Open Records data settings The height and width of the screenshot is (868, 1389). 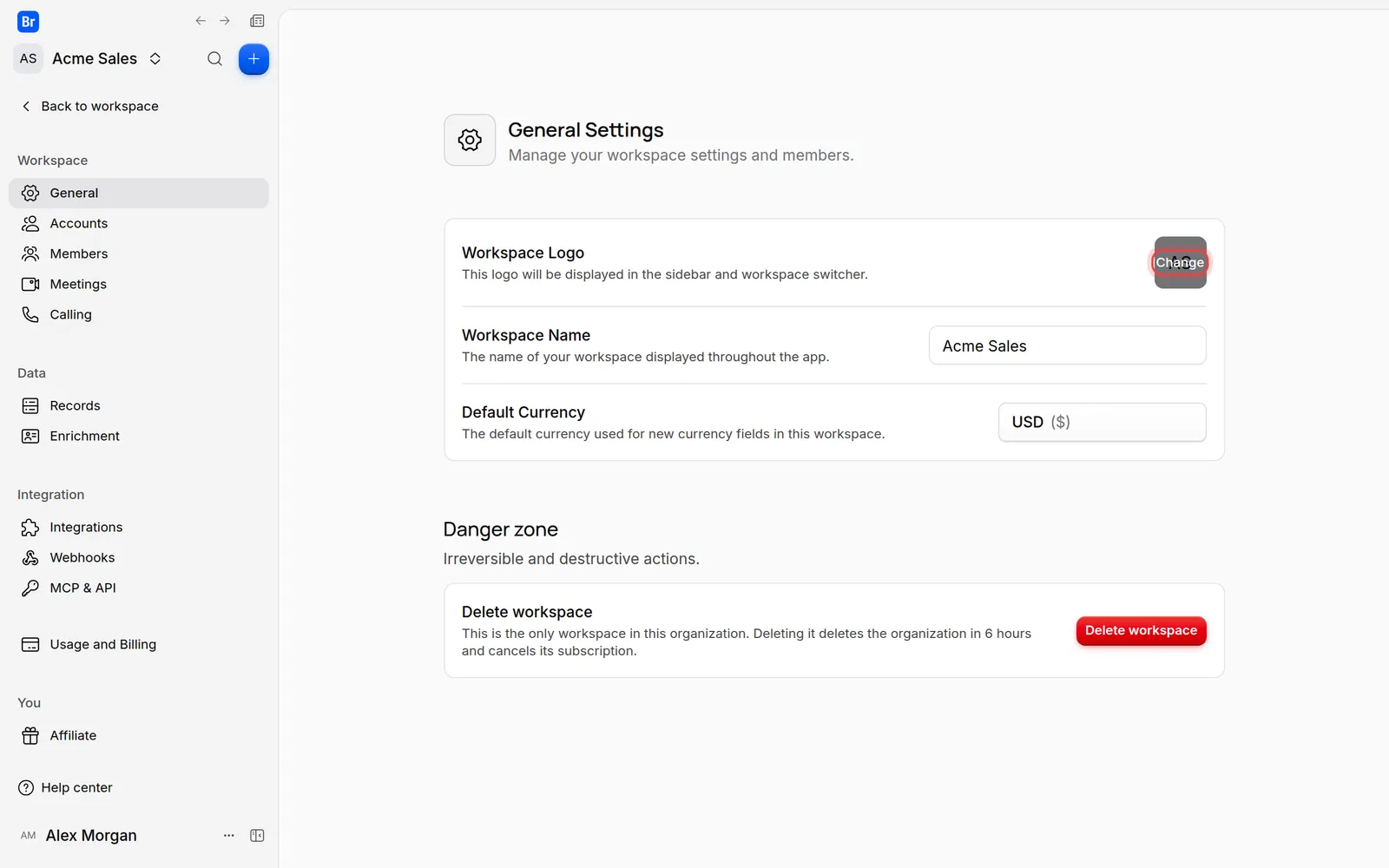click(x=139, y=405)
